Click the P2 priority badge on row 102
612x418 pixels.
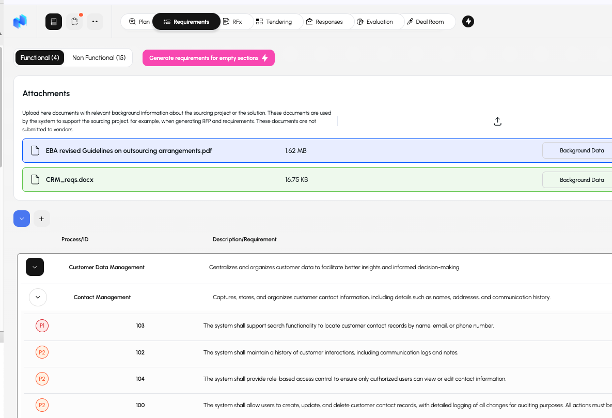point(42,352)
